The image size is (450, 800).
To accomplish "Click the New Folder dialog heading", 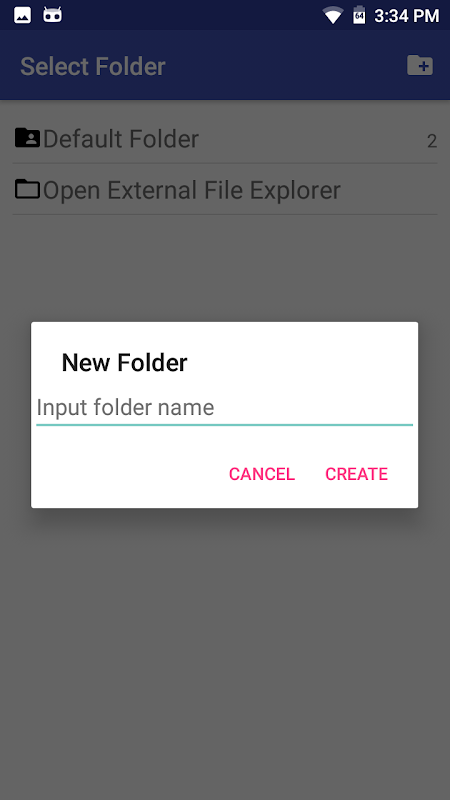I will (124, 362).
